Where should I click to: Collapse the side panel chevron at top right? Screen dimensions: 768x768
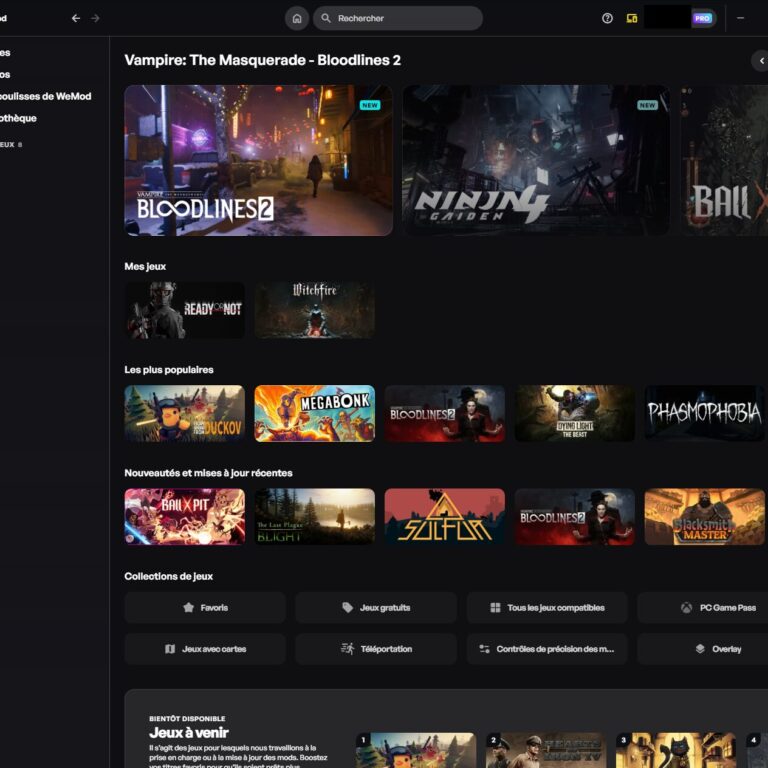point(761,61)
